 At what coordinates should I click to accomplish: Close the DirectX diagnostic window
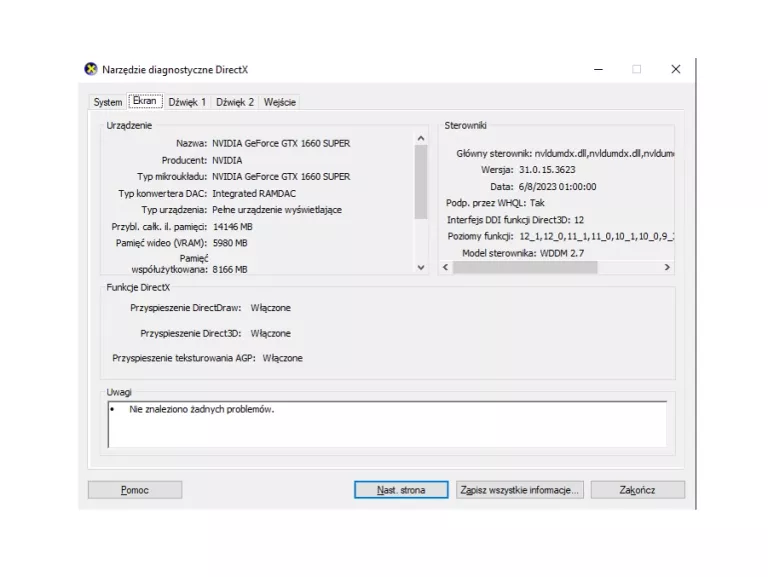[675, 69]
